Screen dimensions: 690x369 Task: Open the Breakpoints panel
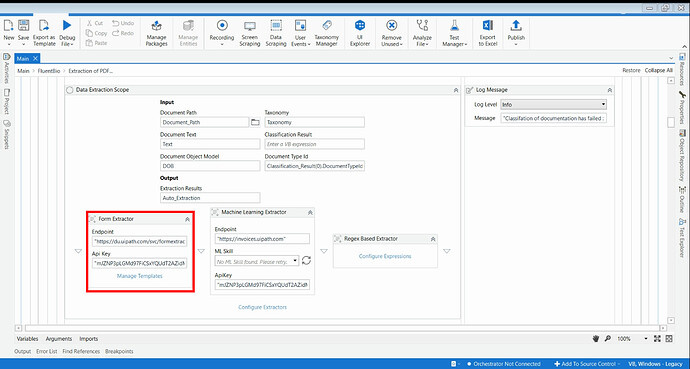pos(119,351)
